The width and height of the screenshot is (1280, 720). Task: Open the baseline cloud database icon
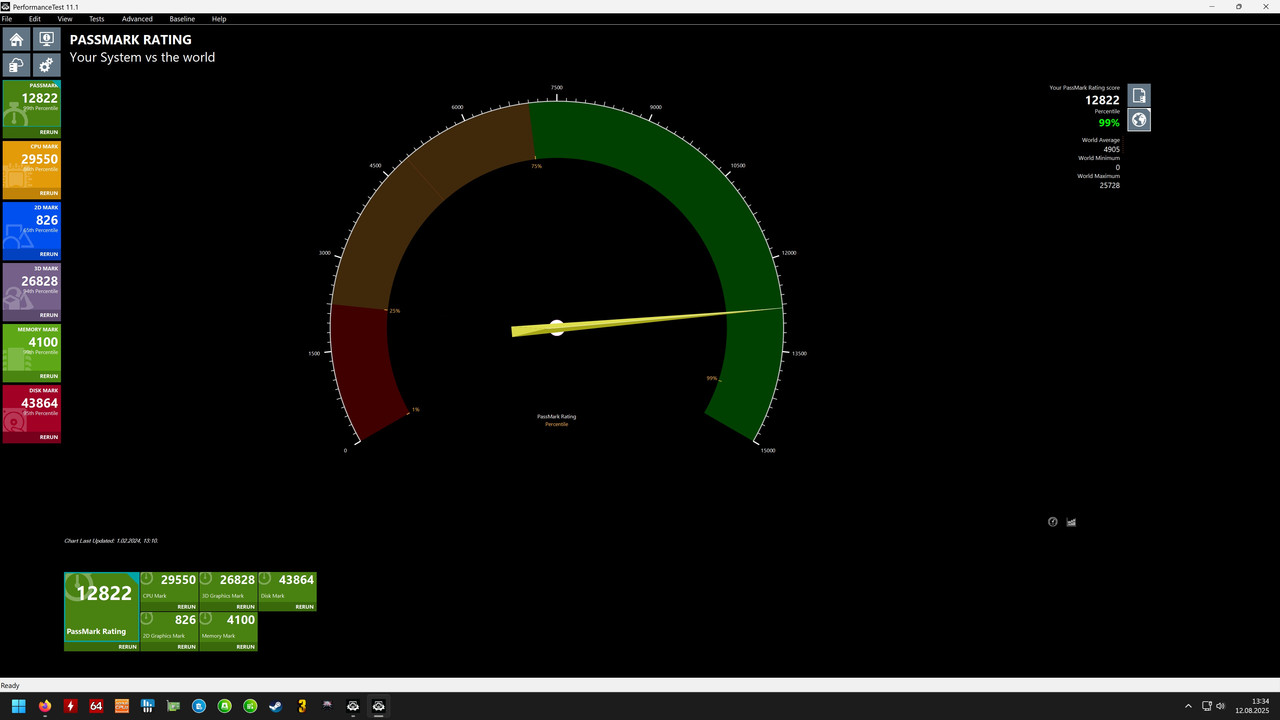16,65
